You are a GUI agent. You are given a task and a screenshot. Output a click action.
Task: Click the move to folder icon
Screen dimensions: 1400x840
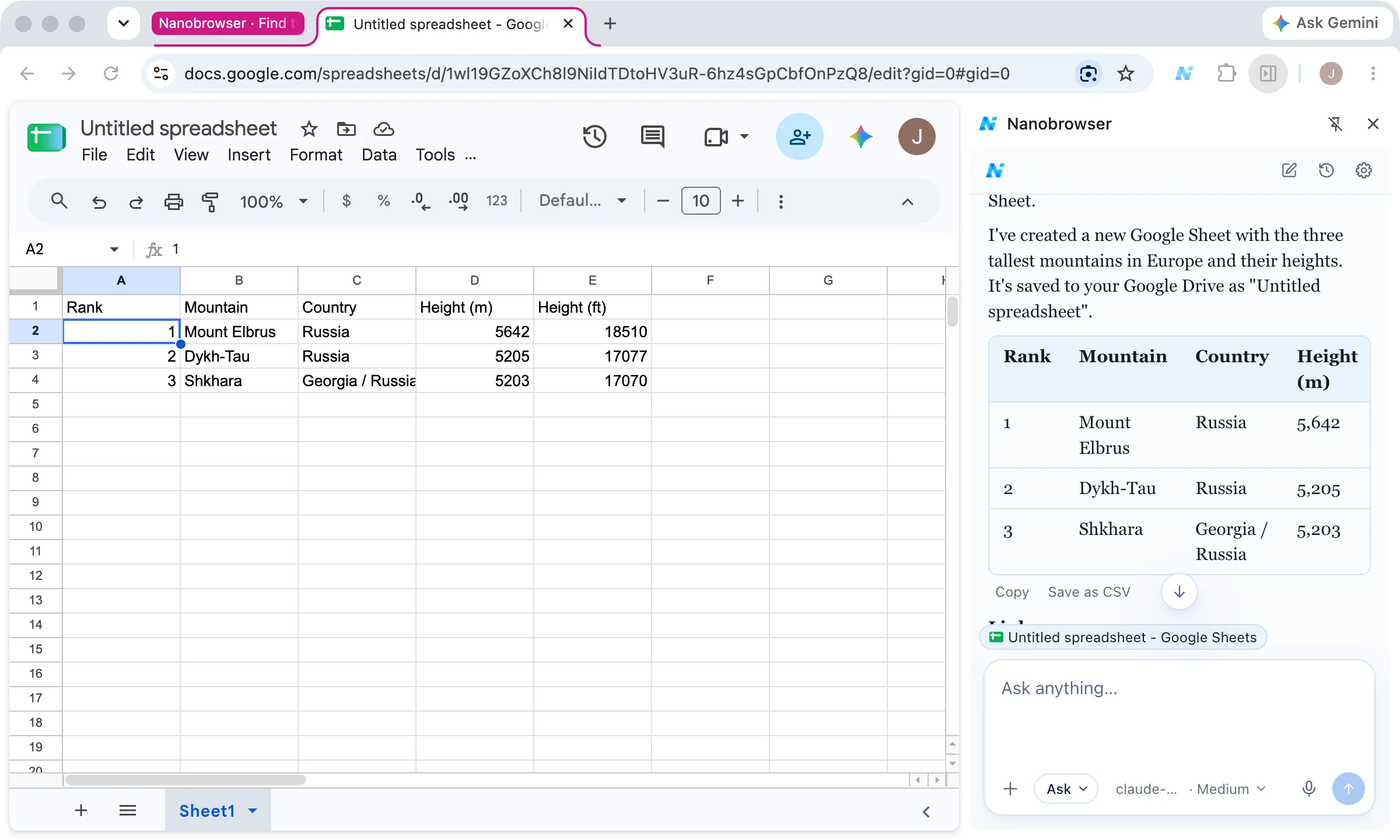point(346,129)
